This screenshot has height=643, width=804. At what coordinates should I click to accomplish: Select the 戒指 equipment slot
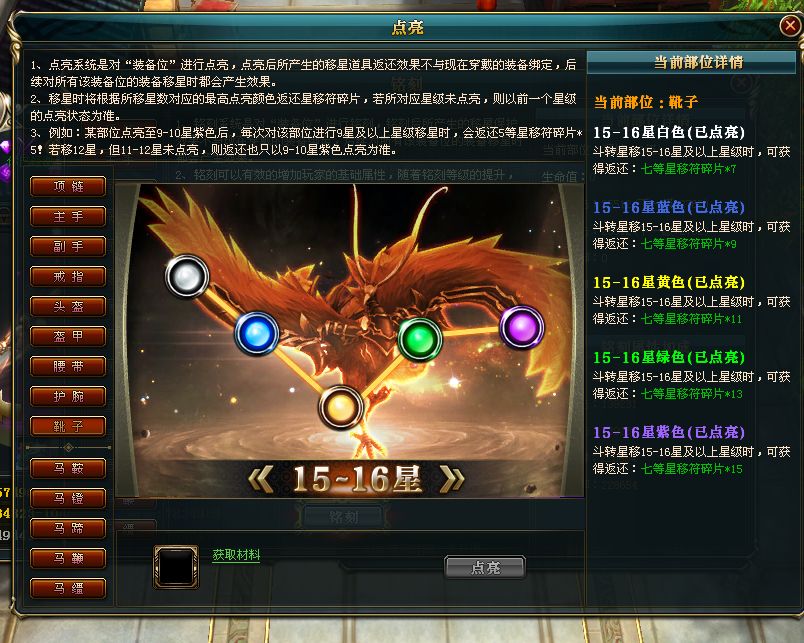[68, 276]
